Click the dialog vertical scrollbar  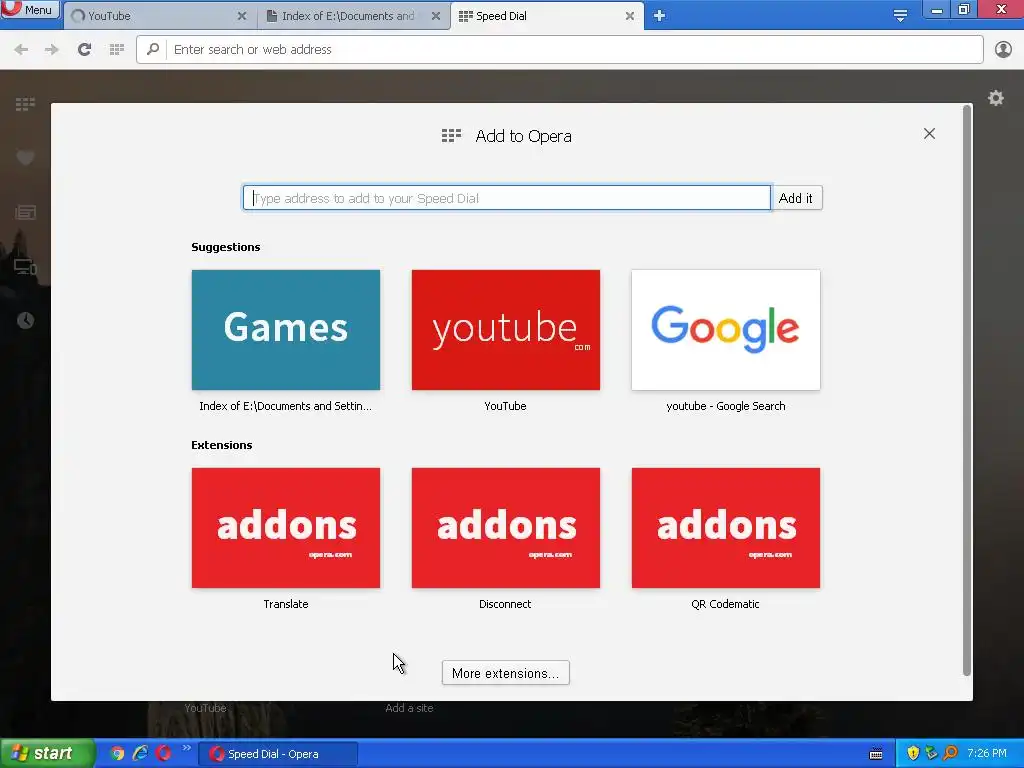point(967,392)
